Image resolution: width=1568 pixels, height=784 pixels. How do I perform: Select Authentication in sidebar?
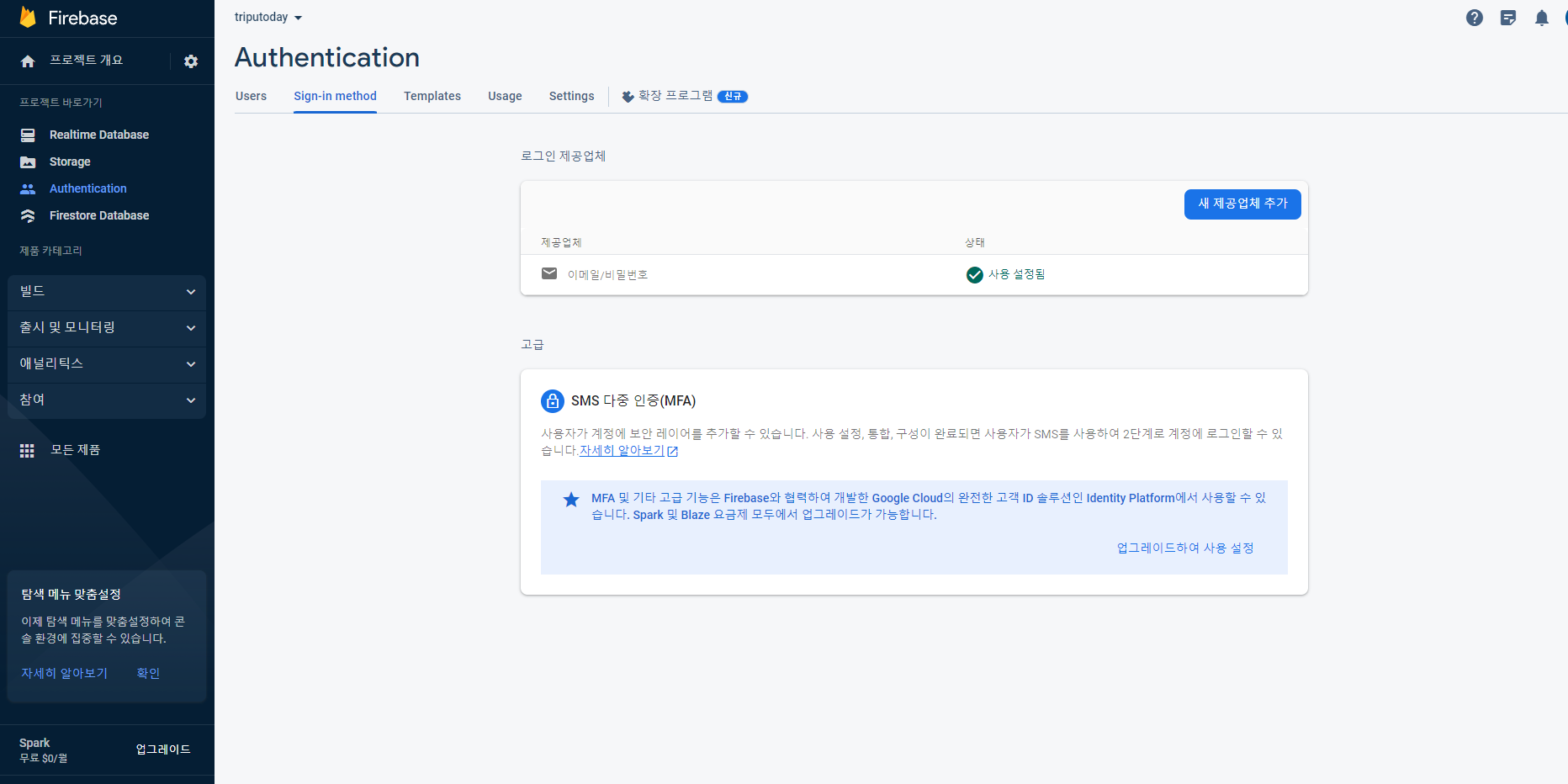88,188
